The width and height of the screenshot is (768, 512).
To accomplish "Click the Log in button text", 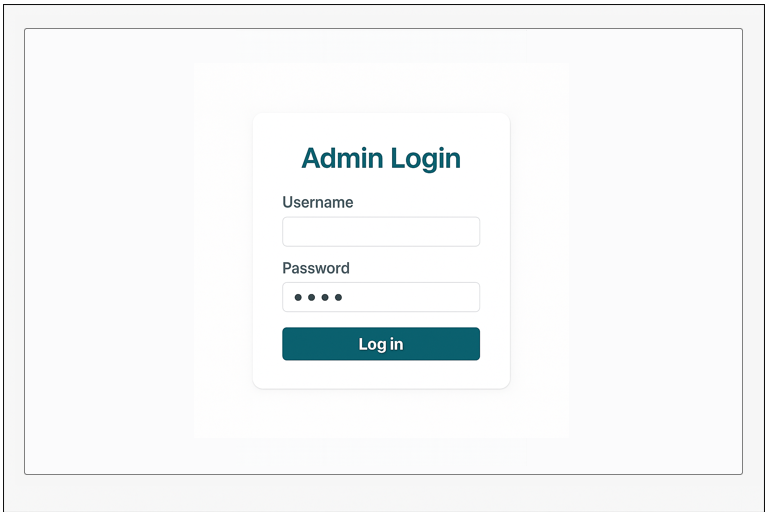I will coord(381,344).
